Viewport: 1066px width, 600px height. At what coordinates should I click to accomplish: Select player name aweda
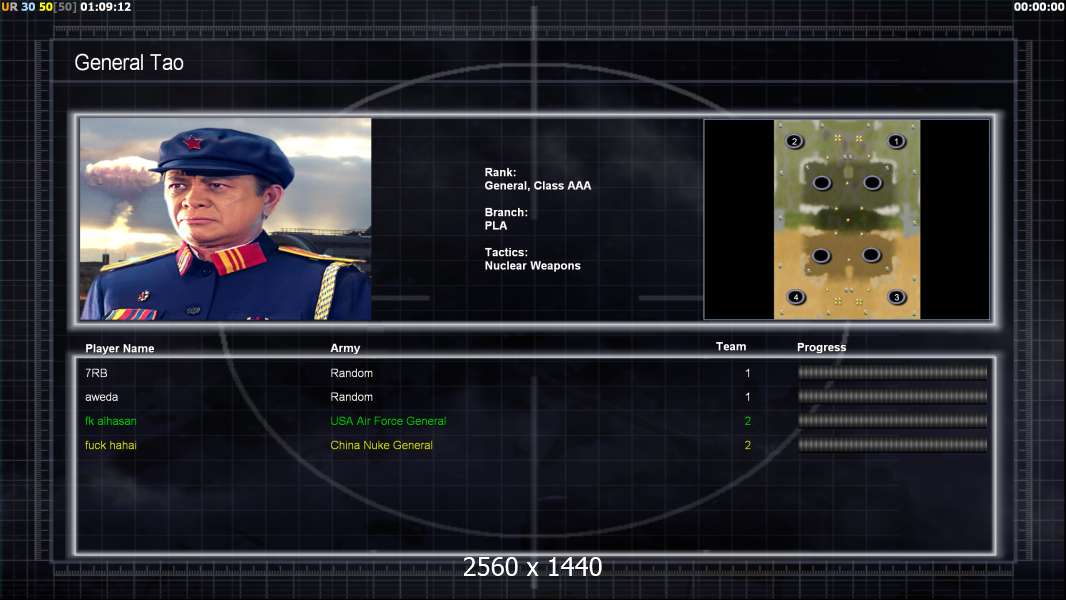[x=101, y=397]
